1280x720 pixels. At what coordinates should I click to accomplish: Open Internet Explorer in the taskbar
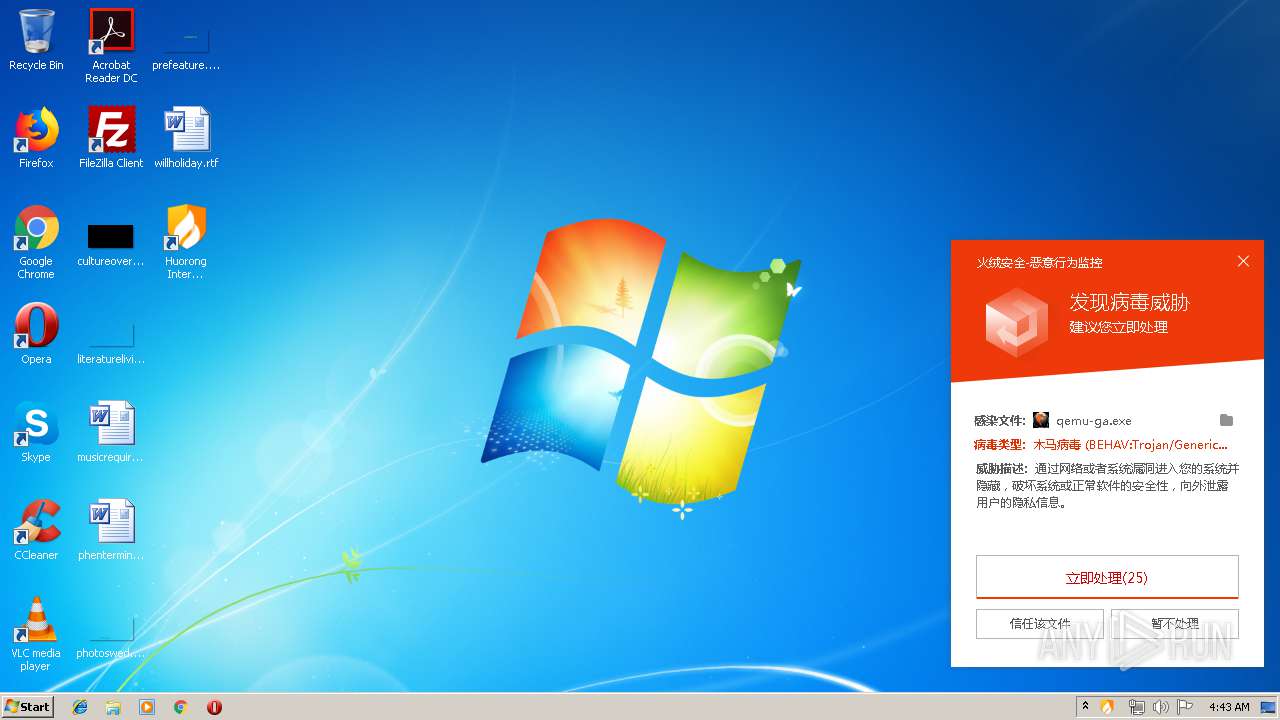[x=80, y=707]
